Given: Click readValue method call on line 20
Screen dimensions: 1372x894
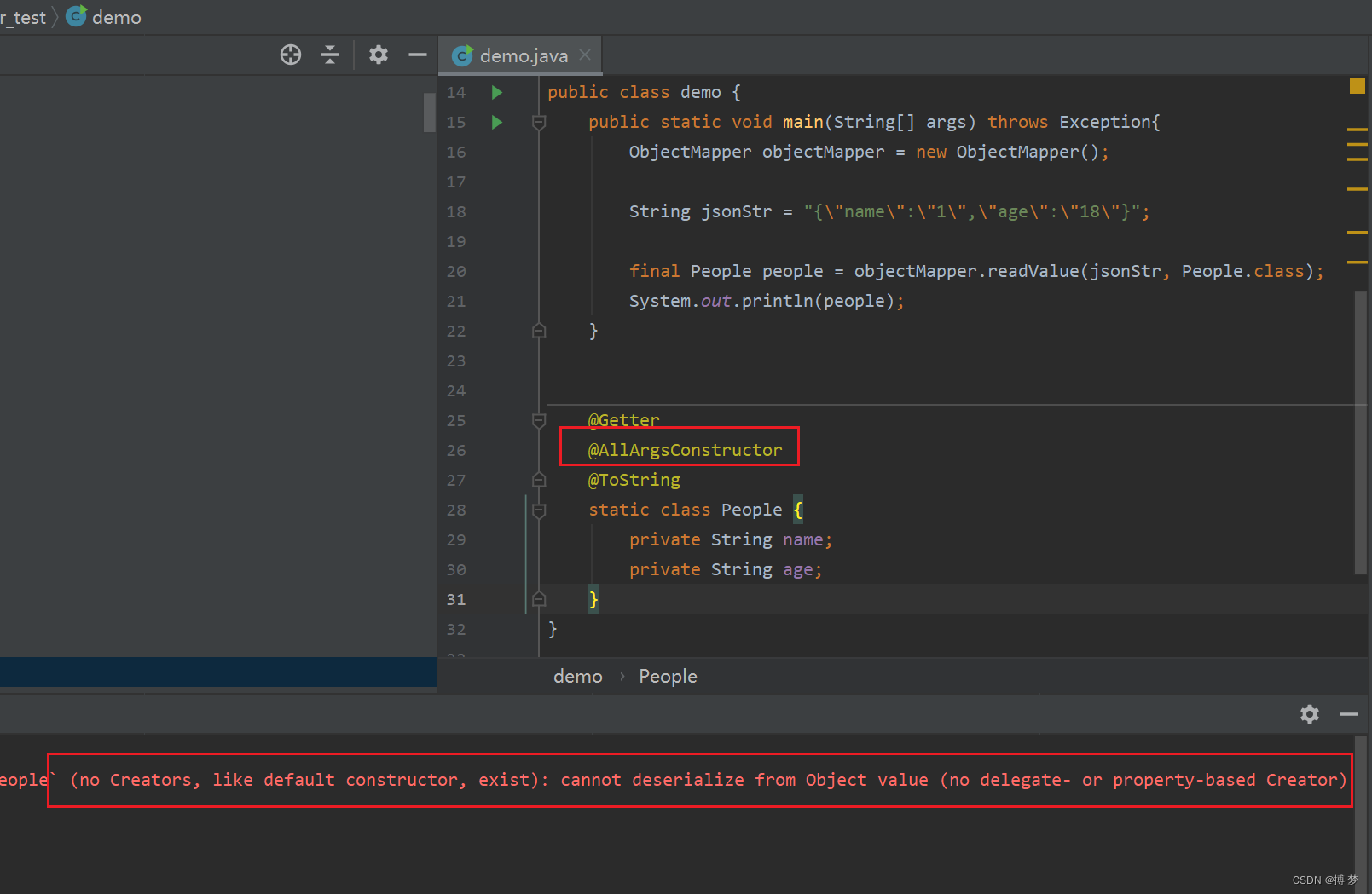Looking at the screenshot, I should [1033, 271].
